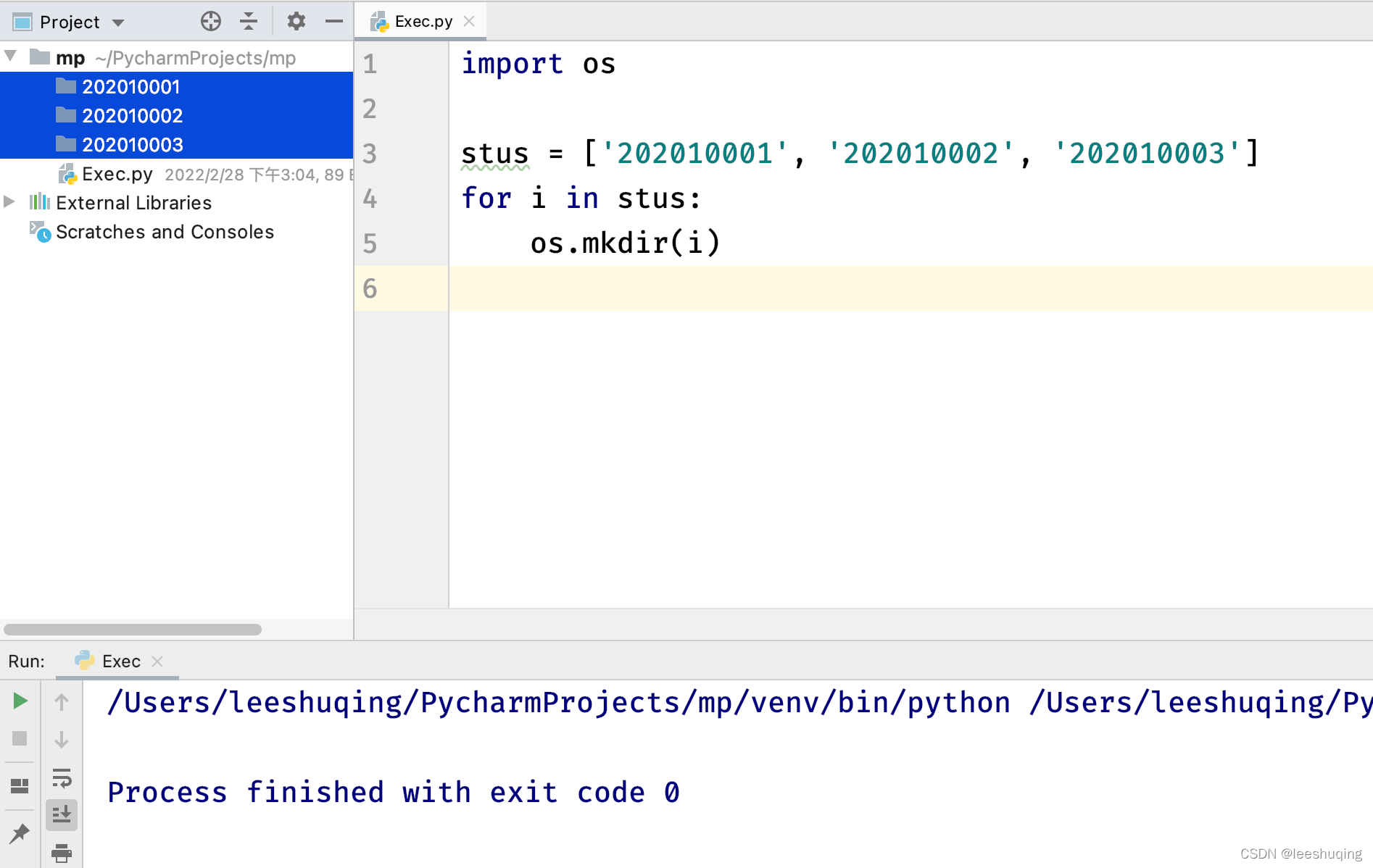Click the up stack trace arrow

(62, 701)
